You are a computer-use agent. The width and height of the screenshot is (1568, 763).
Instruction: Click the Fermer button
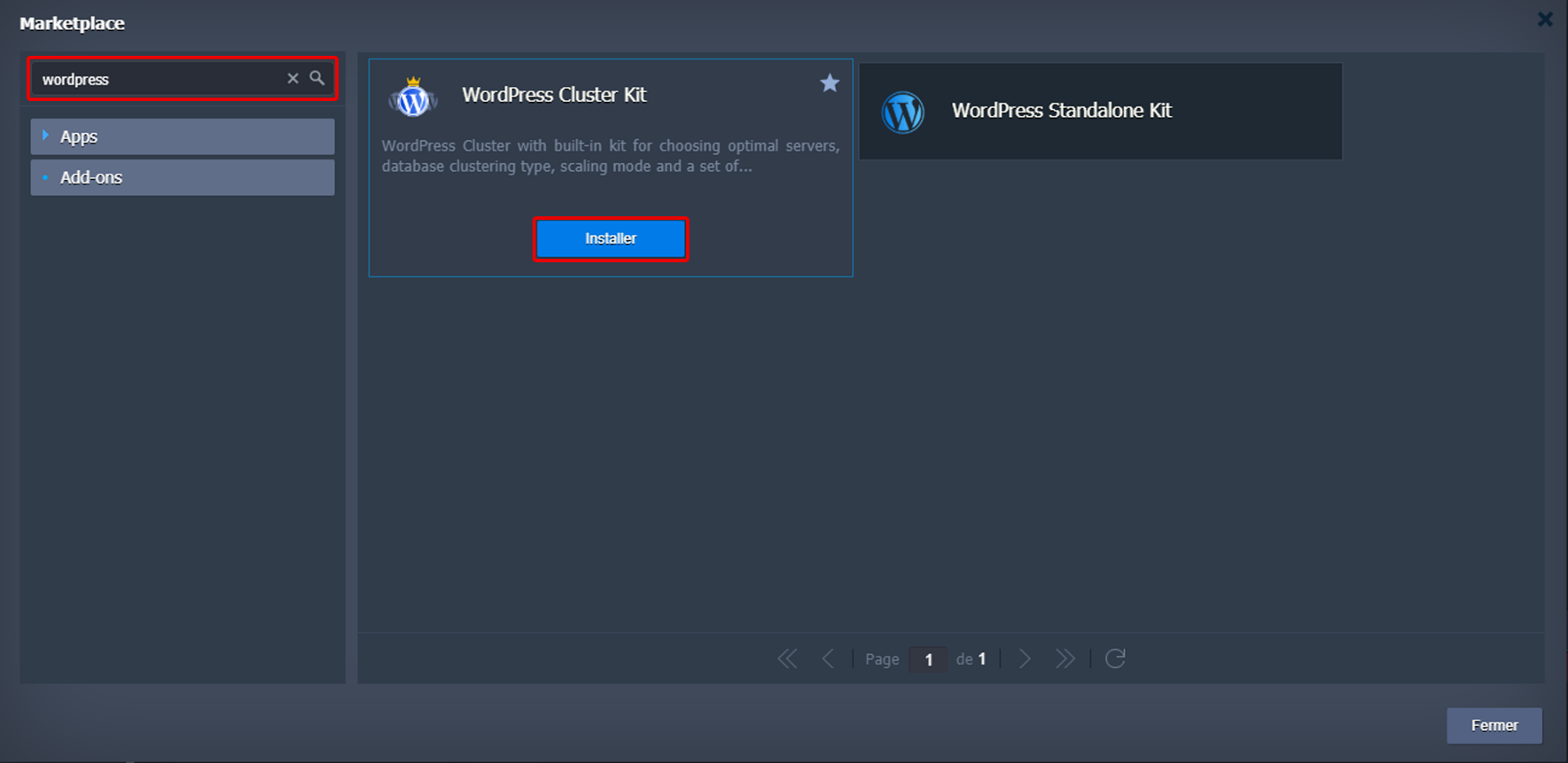pos(1494,725)
